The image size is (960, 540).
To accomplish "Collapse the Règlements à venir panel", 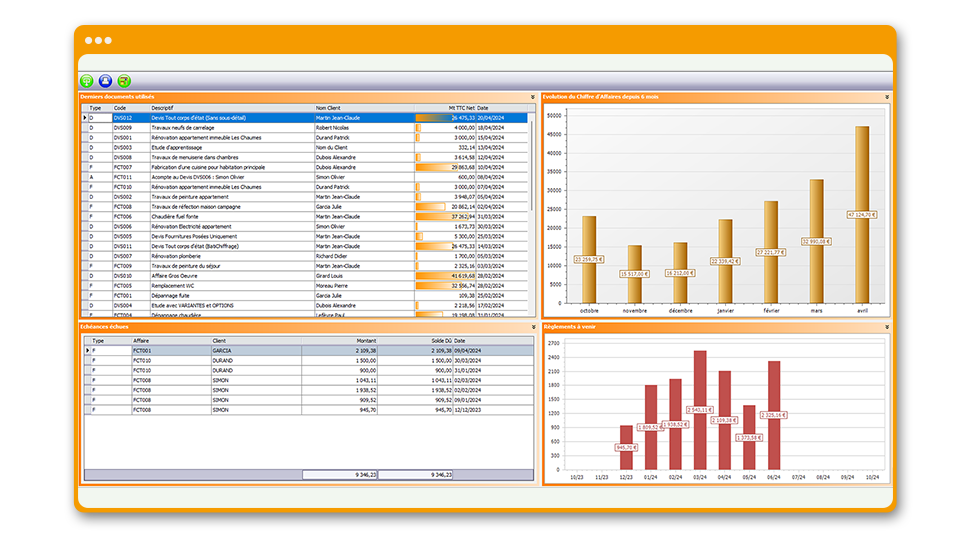I will 886,327.
